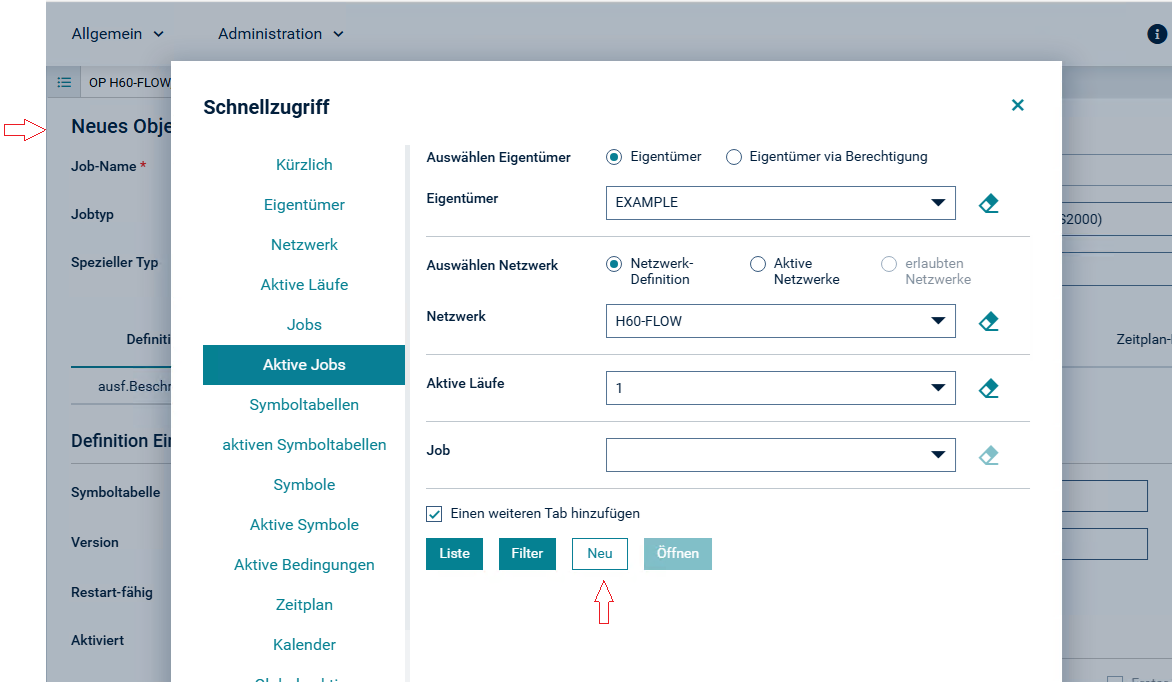Viewport: 1172px width, 682px height.
Task: Expand the Allgemein menu
Action: pyautogui.click(x=117, y=34)
